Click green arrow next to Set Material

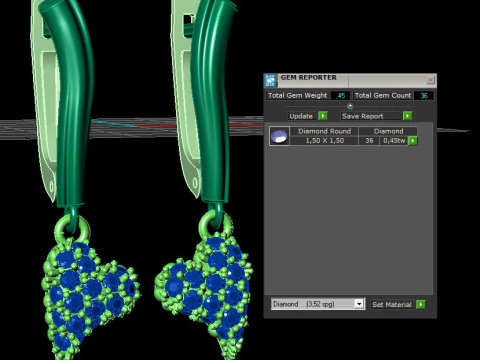(x=421, y=304)
